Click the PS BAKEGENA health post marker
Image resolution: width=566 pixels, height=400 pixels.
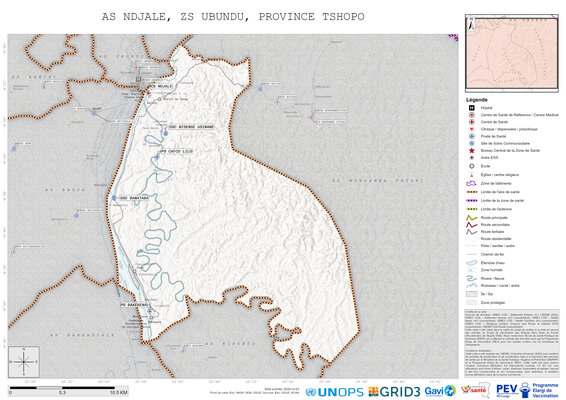(149, 311)
